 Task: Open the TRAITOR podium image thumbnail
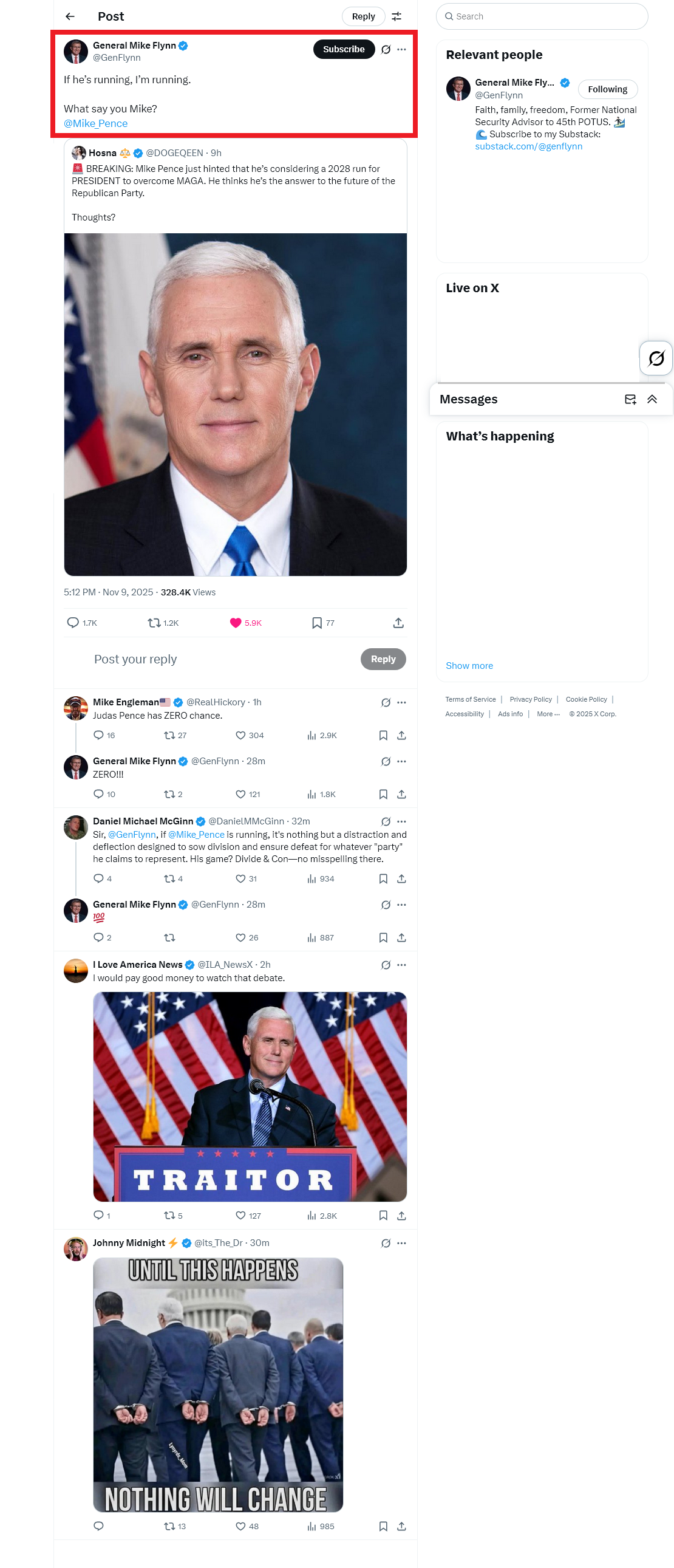(x=250, y=1096)
